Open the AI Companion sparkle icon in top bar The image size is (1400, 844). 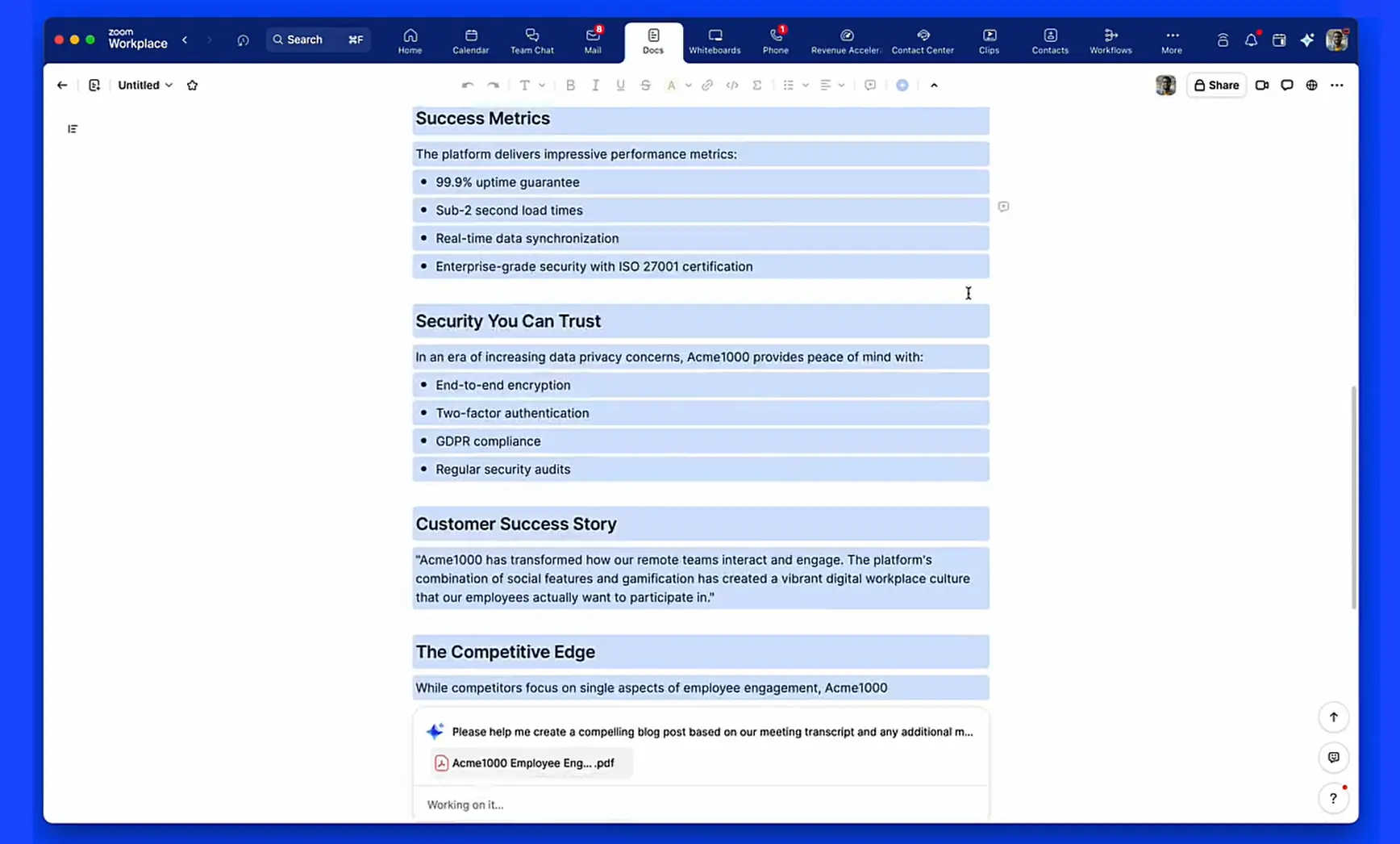click(x=1307, y=40)
